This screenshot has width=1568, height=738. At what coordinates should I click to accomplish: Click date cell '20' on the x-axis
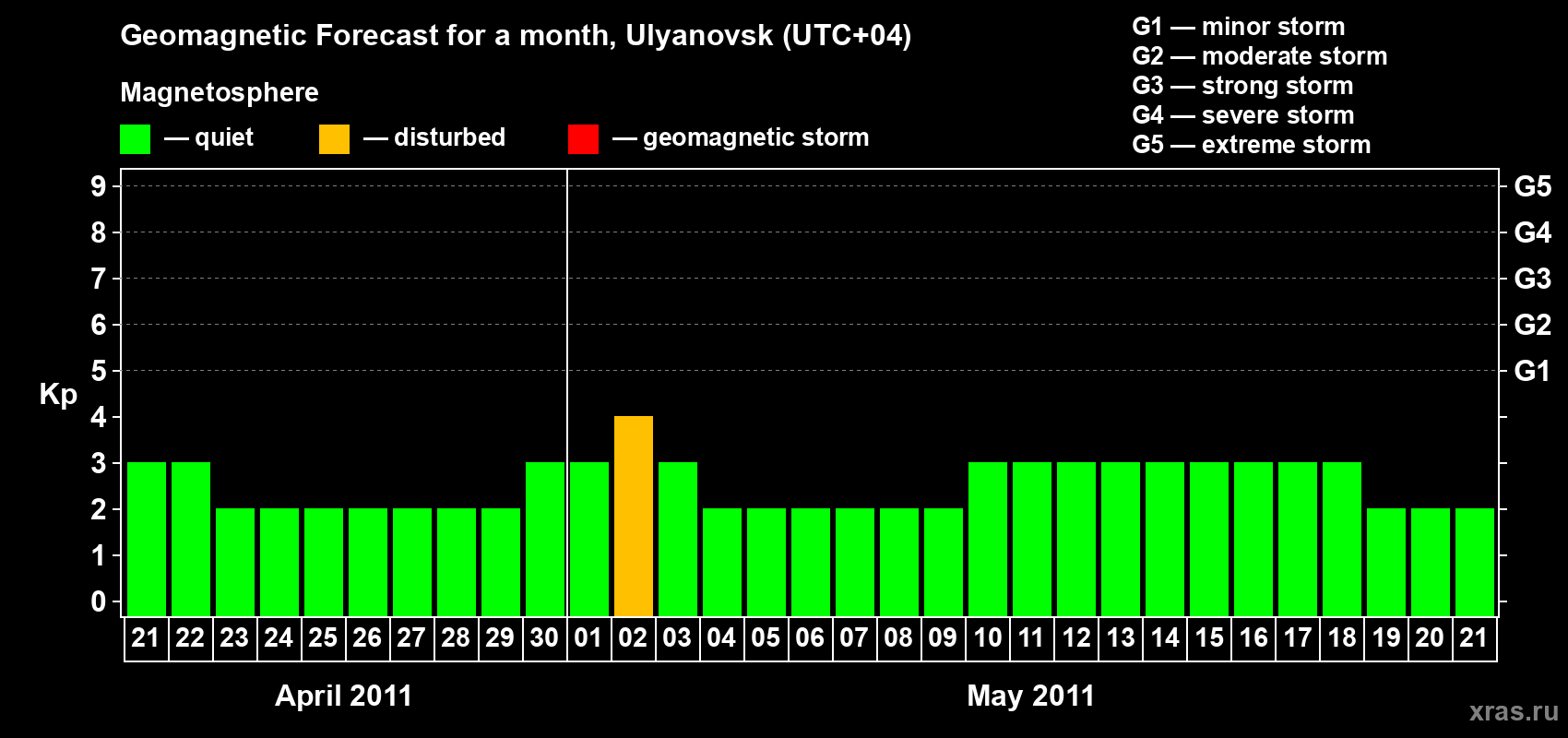pyautogui.click(x=1430, y=638)
